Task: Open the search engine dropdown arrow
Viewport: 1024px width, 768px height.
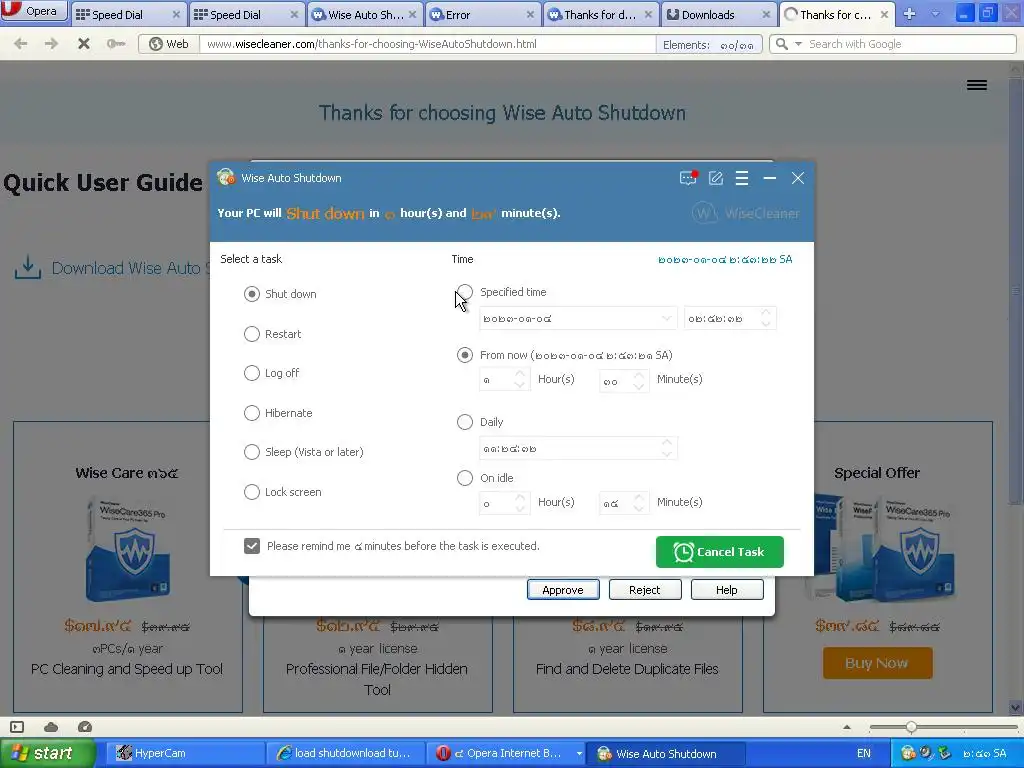Action: coord(797,44)
